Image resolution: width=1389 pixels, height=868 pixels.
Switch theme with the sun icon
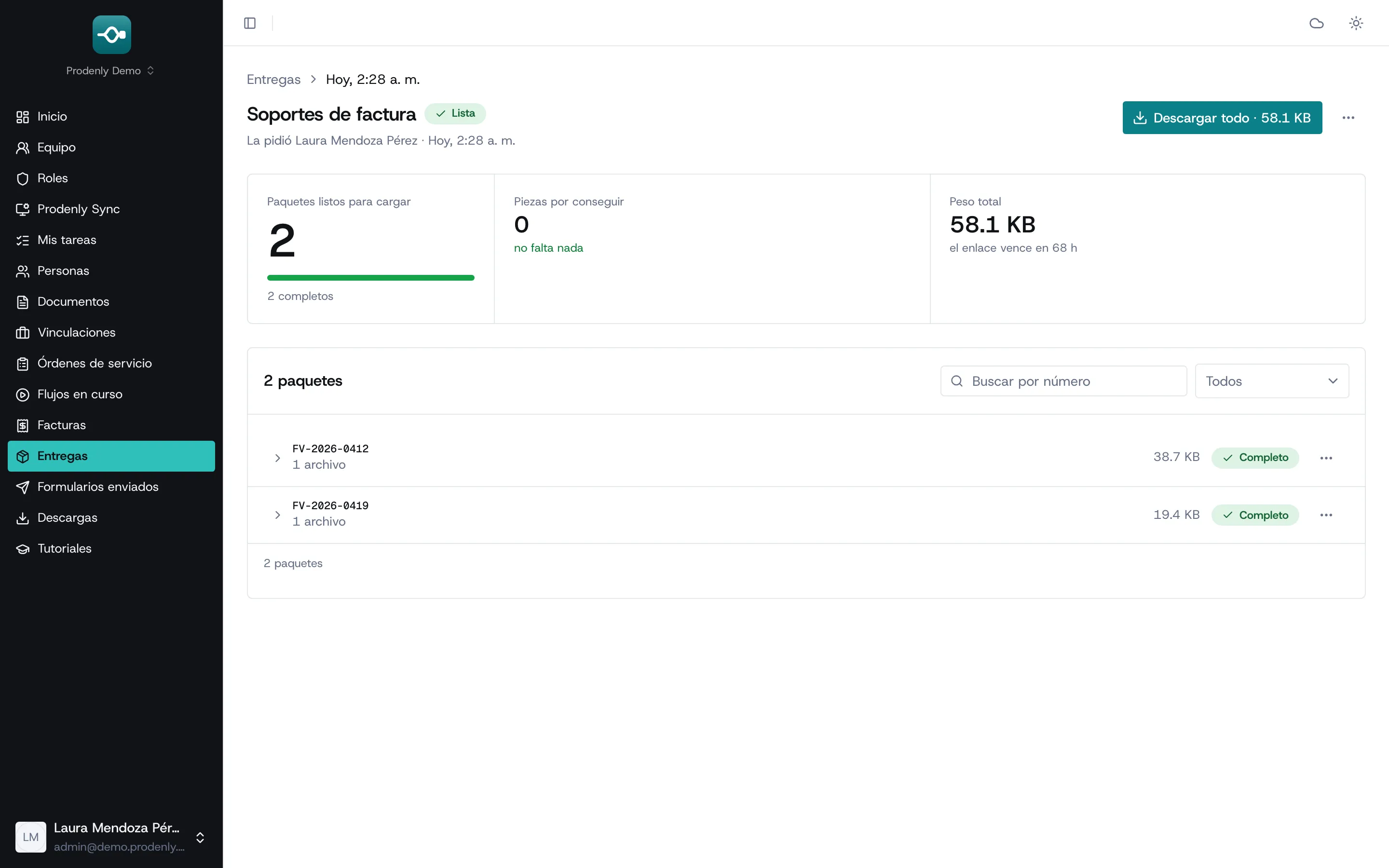click(x=1356, y=23)
